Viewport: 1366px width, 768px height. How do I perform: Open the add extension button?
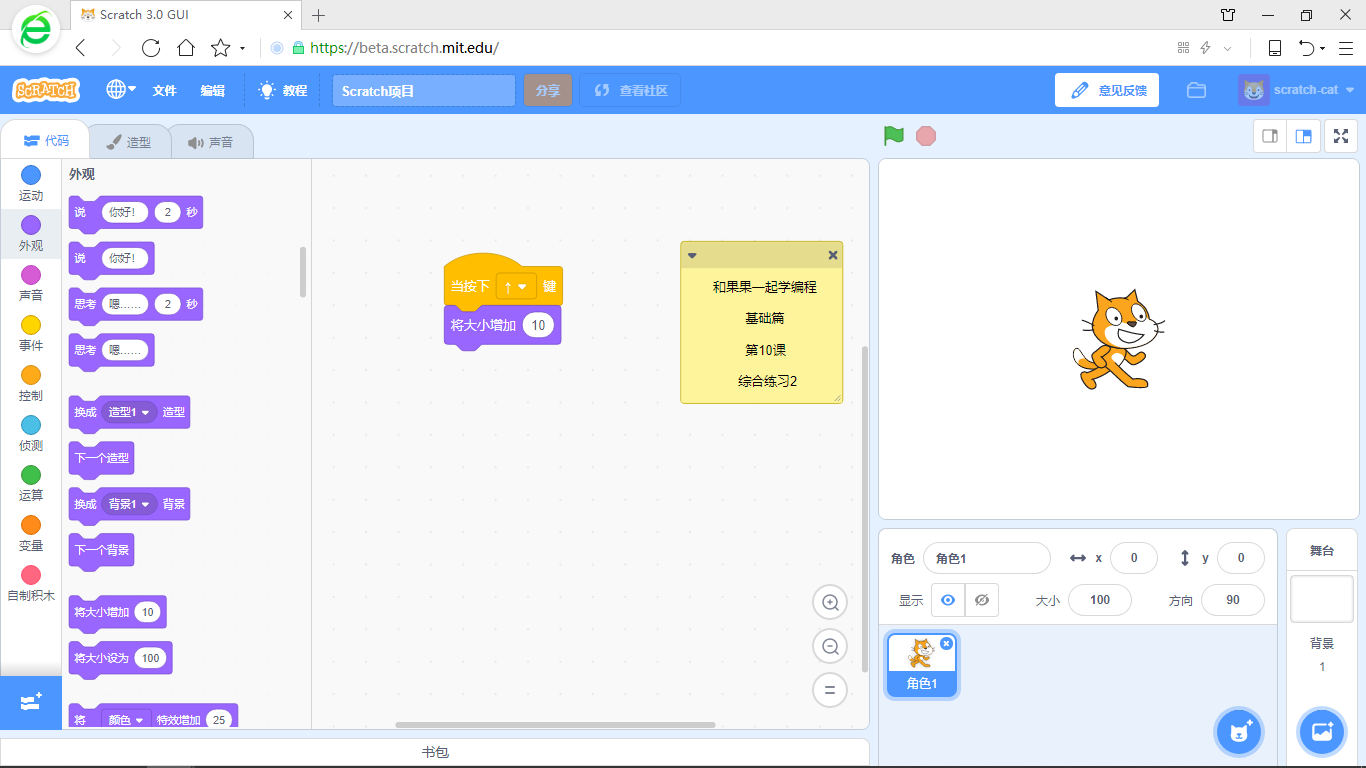pos(31,702)
